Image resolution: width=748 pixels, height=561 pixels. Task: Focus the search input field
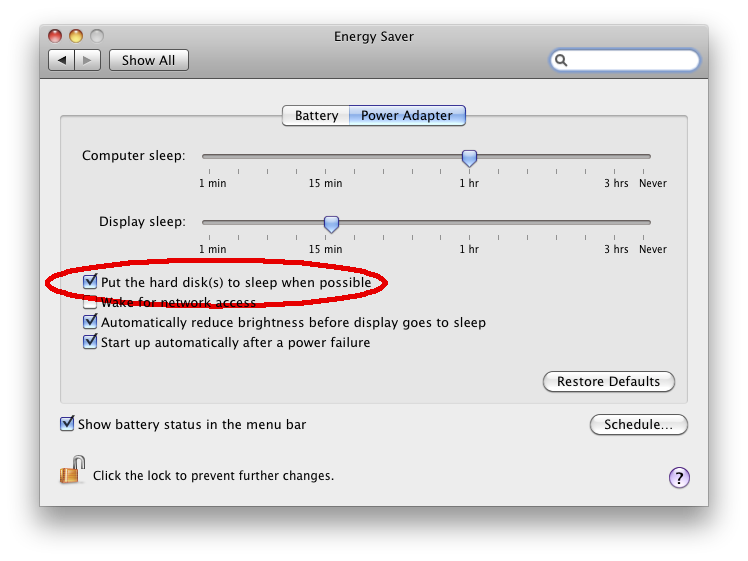(x=625, y=60)
